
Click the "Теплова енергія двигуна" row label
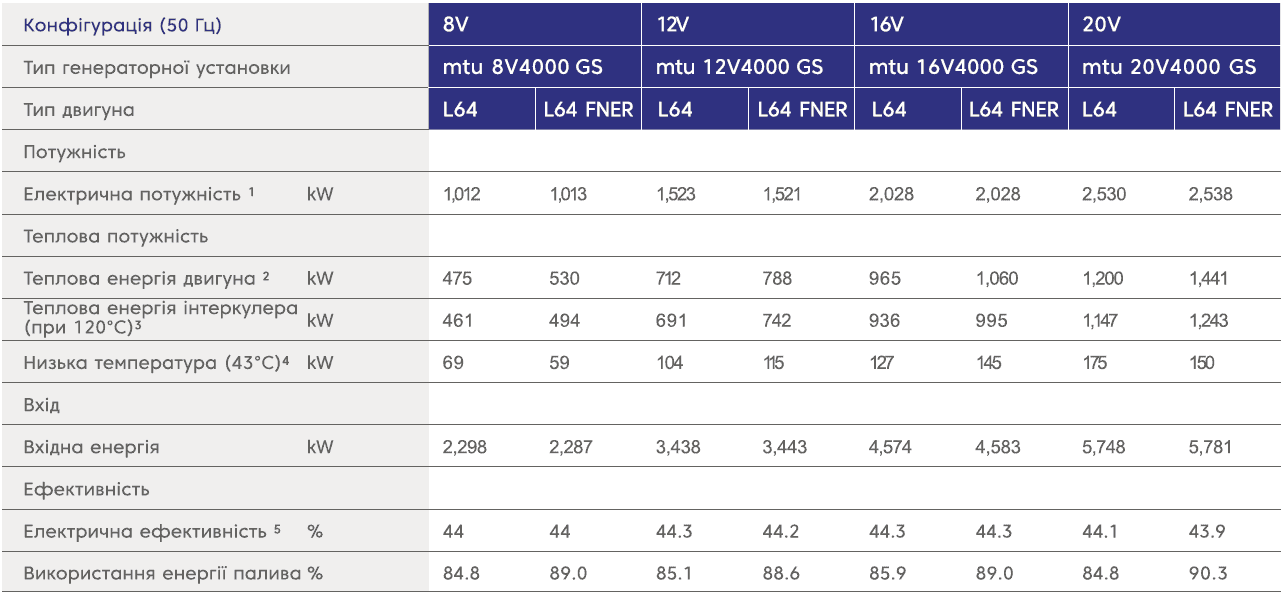(141, 279)
